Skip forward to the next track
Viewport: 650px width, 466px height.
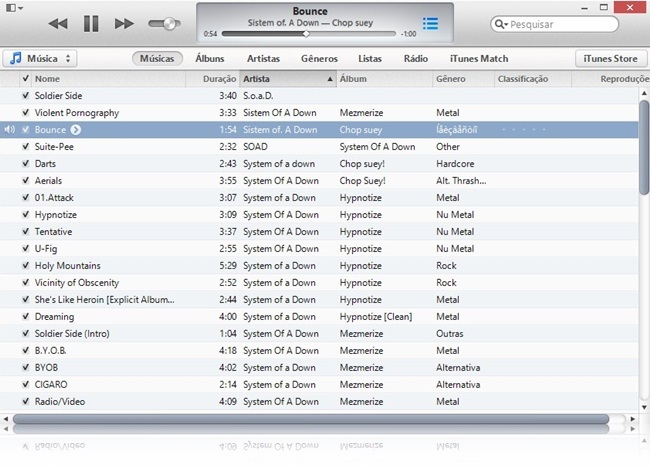coord(124,24)
